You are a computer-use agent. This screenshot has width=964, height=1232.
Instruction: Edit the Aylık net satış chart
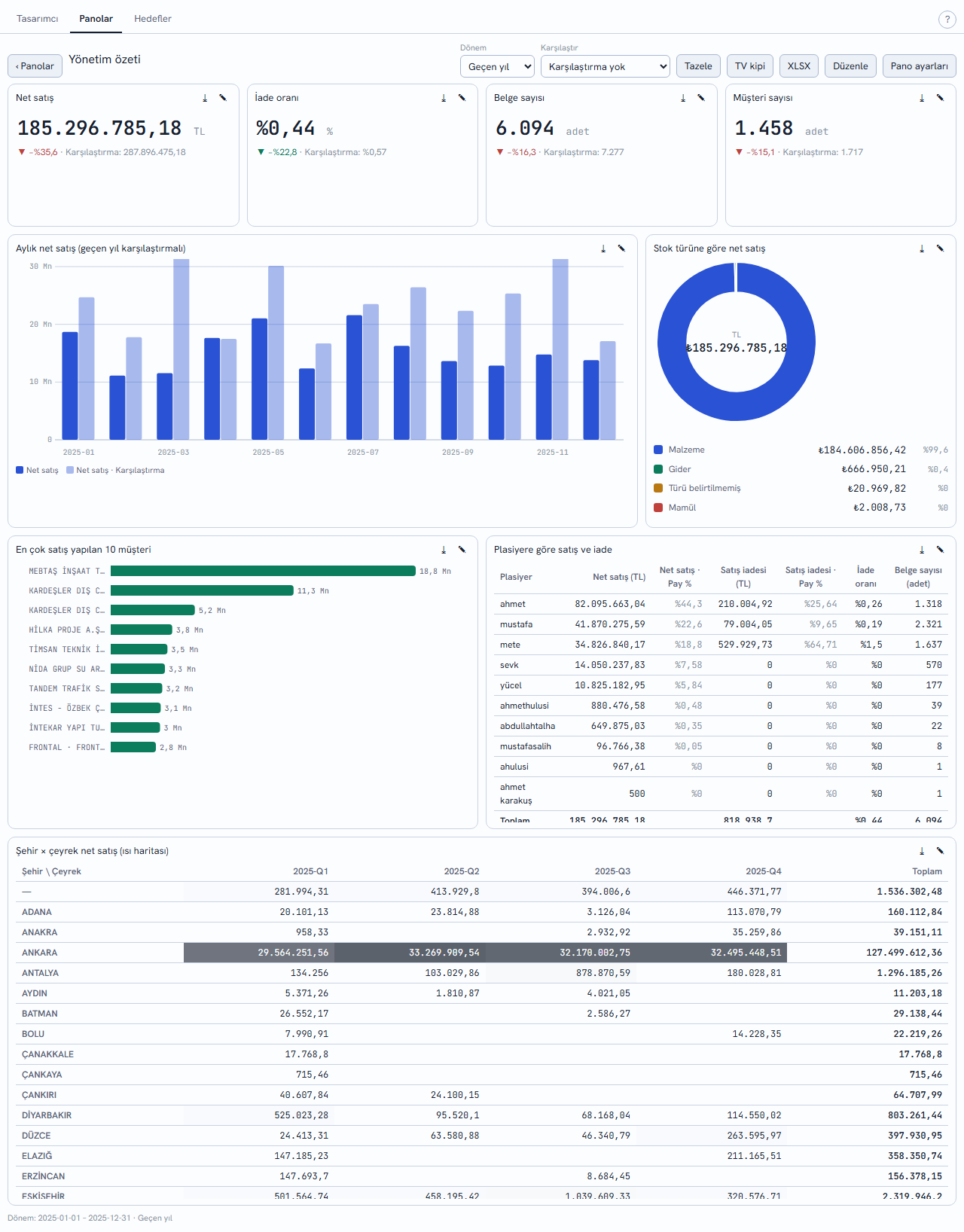coord(621,249)
